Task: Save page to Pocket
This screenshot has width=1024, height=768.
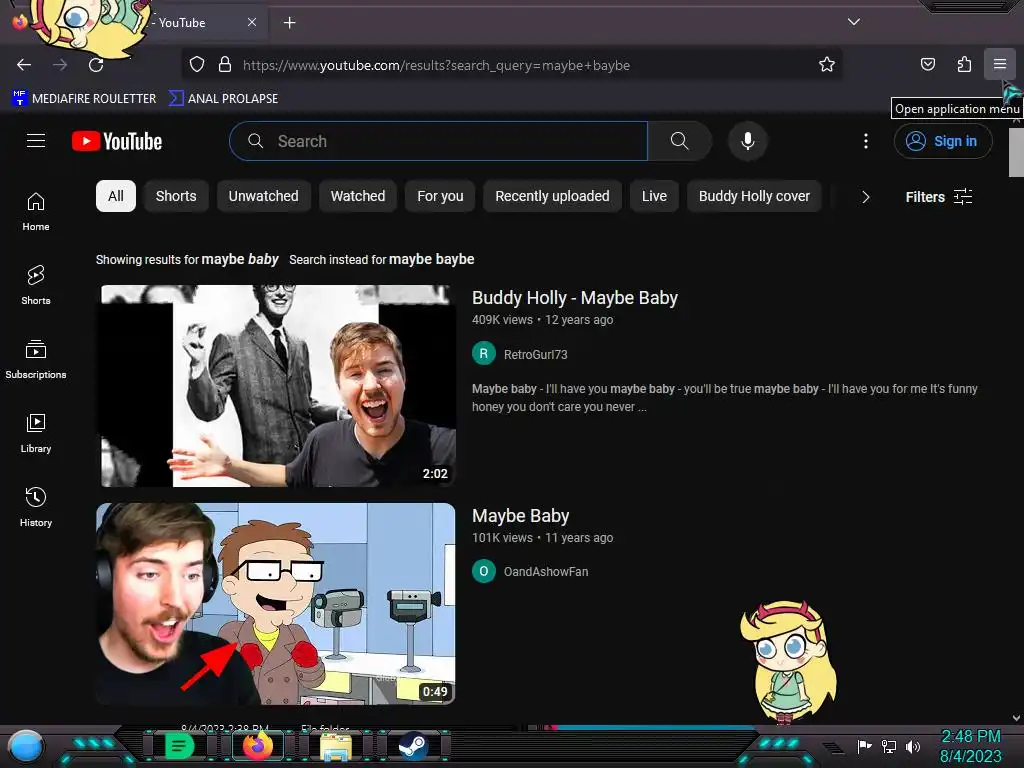Action: 927,65
